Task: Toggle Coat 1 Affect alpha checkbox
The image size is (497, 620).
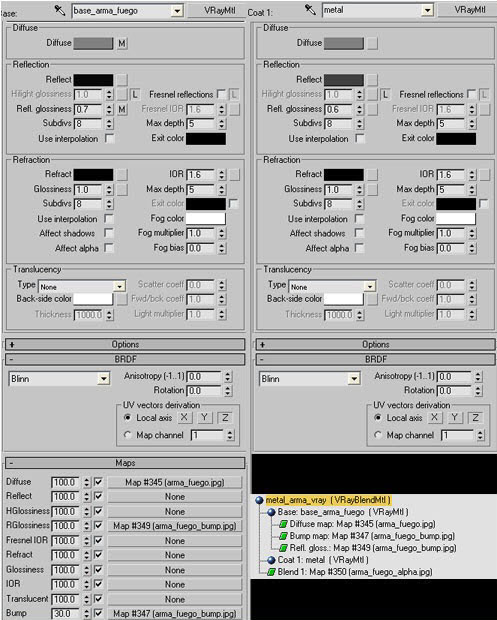Action: (359, 248)
